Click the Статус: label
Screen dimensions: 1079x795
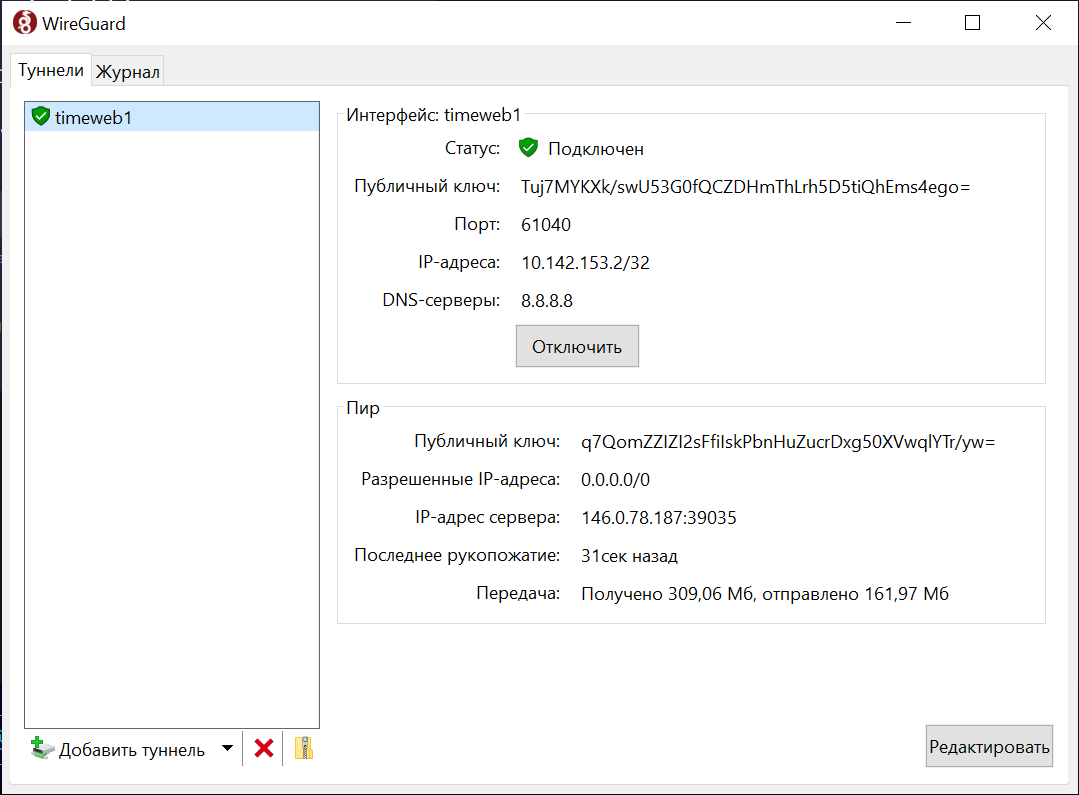point(473,148)
